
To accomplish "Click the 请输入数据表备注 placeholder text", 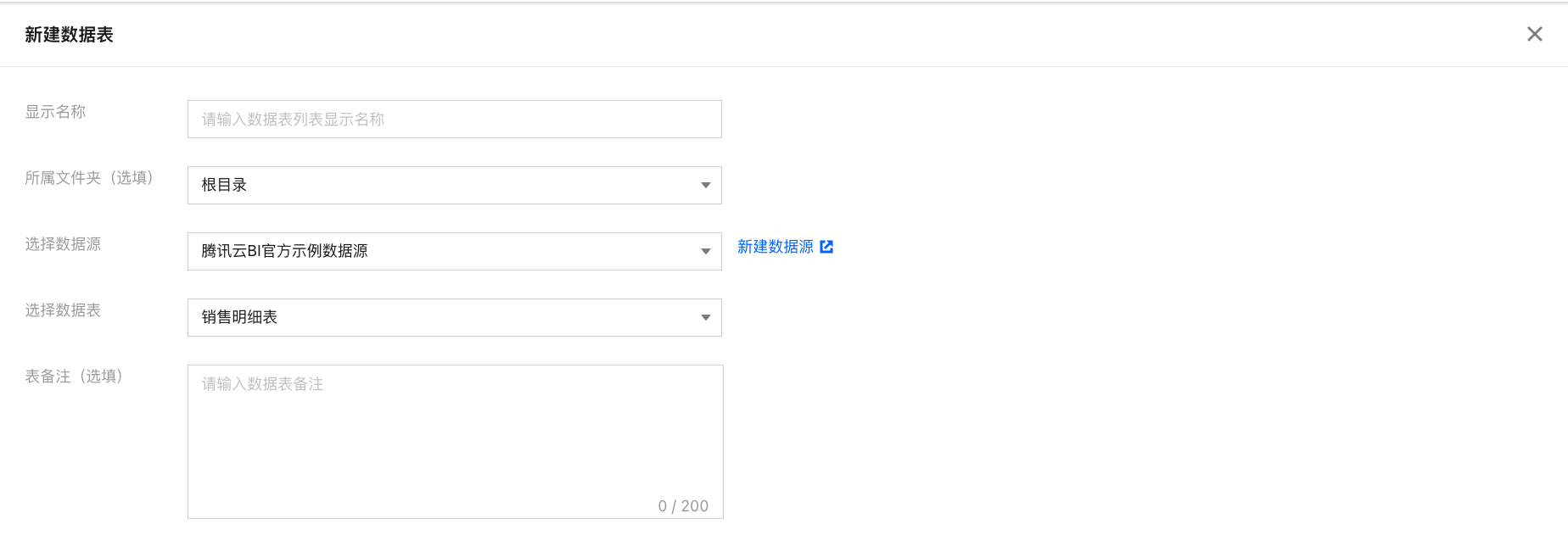I will (x=262, y=384).
